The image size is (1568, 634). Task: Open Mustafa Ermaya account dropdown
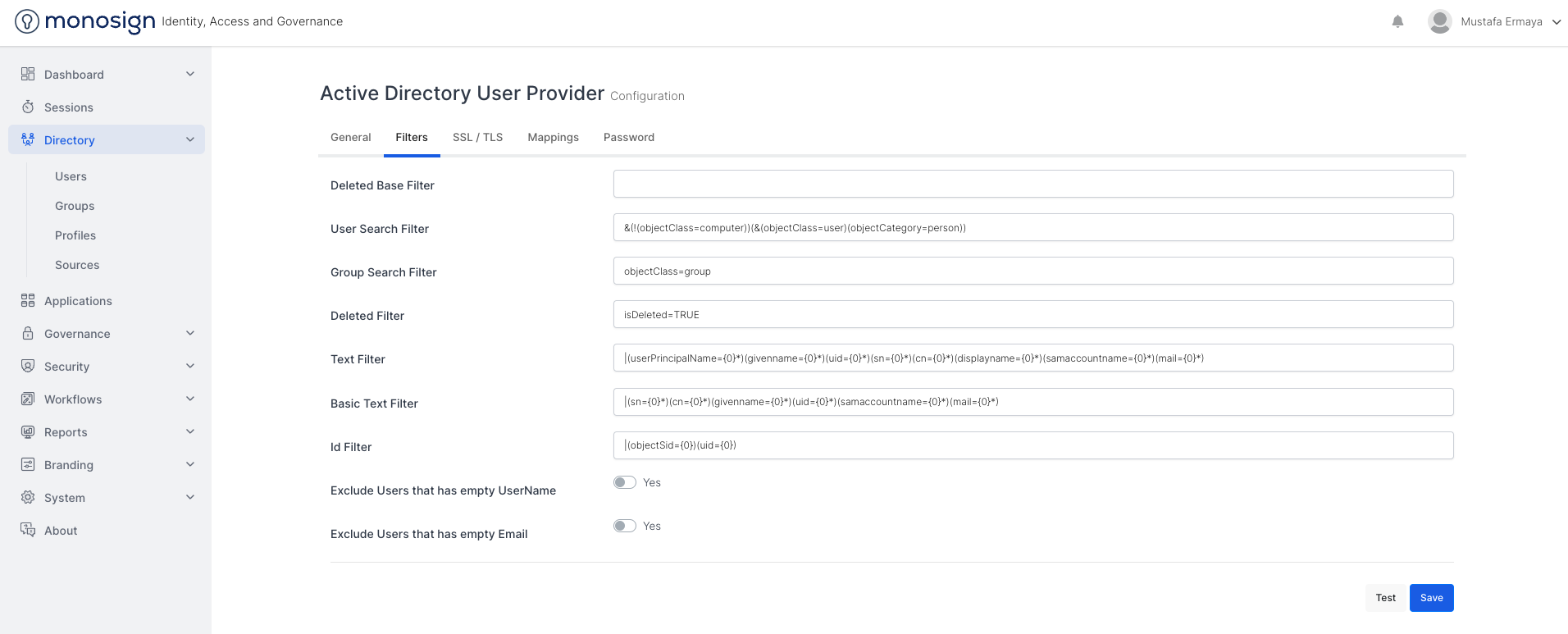(x=1556, y=22)
